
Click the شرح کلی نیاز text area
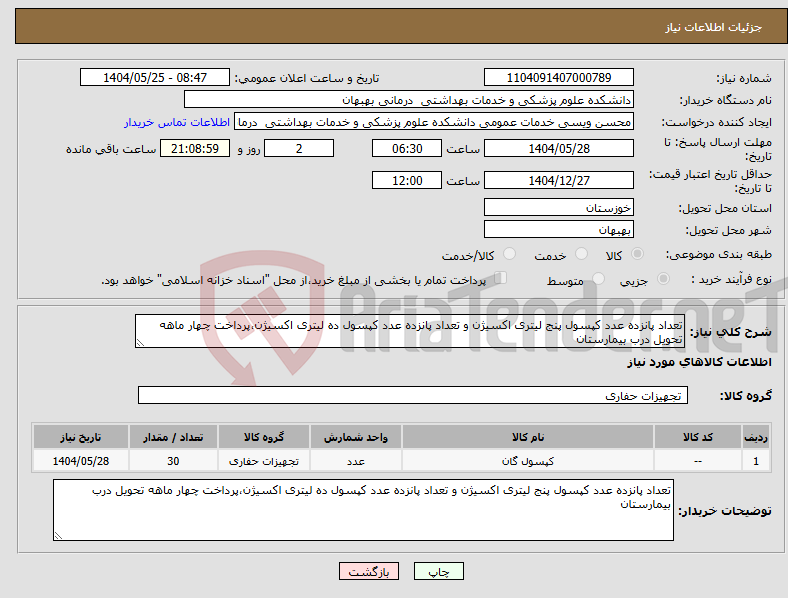click(410, 331)
